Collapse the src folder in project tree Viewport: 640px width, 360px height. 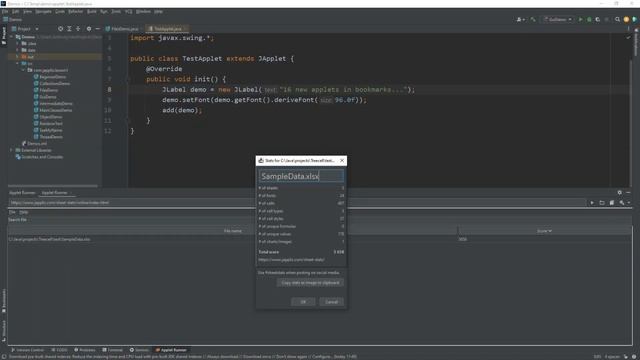coord(17,63)
